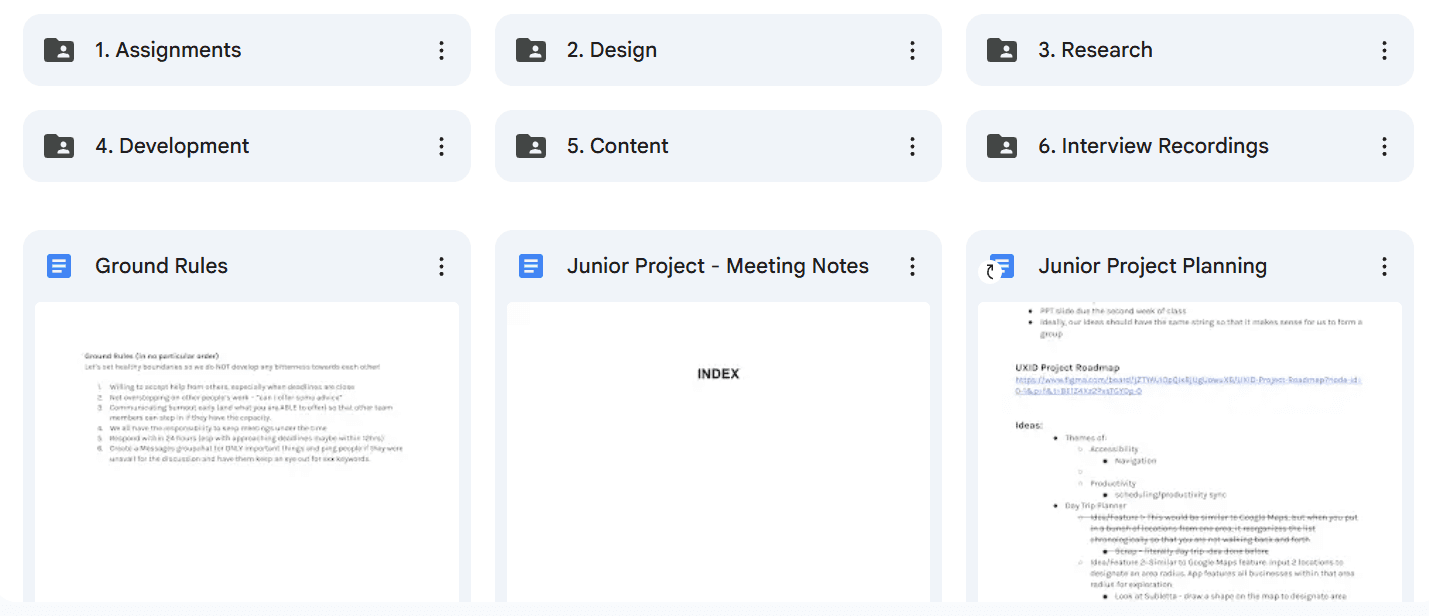Image resolution: width=1429 pixels, height=616 pixels.
Task: Open the Meeting Notes INDEX preview
Action: coord(718,450)
